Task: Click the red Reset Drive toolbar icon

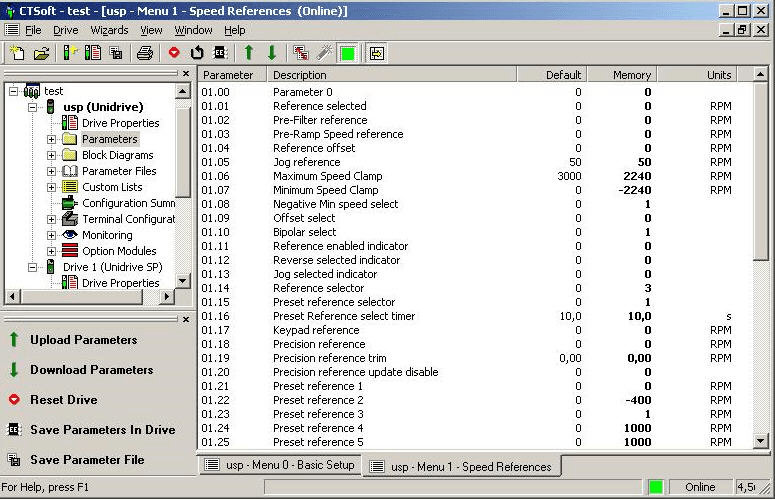Action: pos(173,52)
